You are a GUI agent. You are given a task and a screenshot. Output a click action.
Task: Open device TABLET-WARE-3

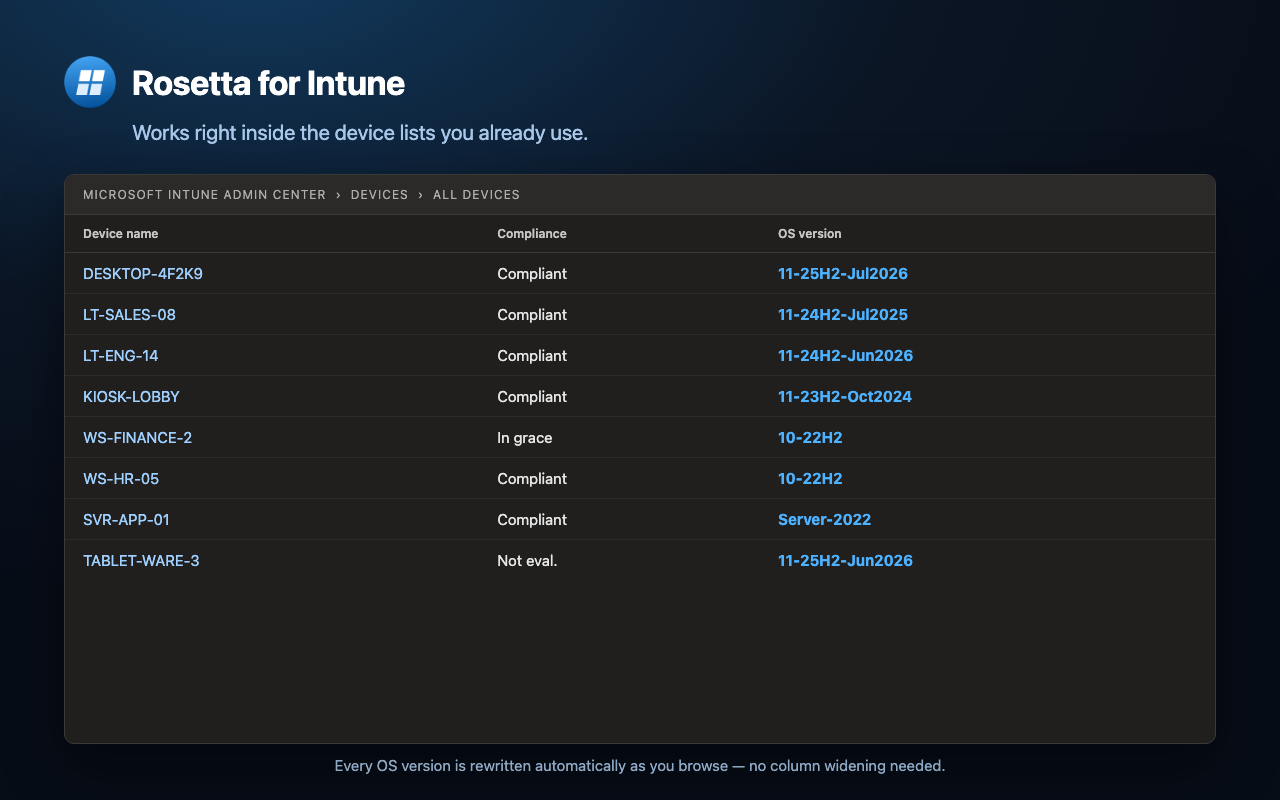click(141, 561)
